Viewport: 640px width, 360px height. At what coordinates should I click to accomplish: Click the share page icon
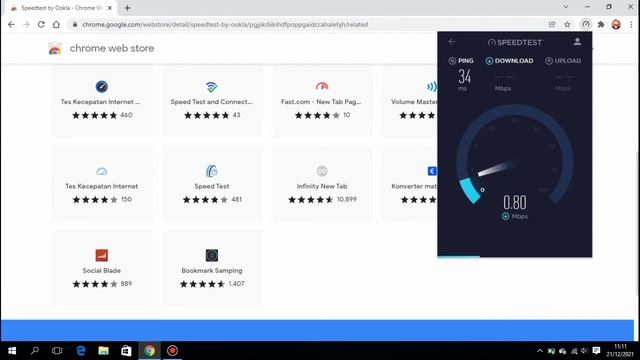(x=552, y=24)
